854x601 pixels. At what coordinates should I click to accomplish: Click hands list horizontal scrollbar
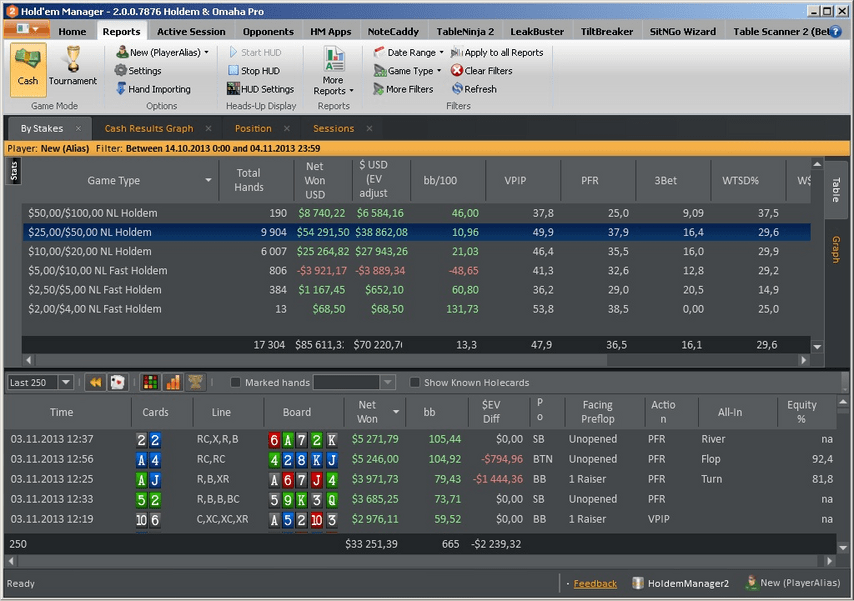(x=419, y=561)
